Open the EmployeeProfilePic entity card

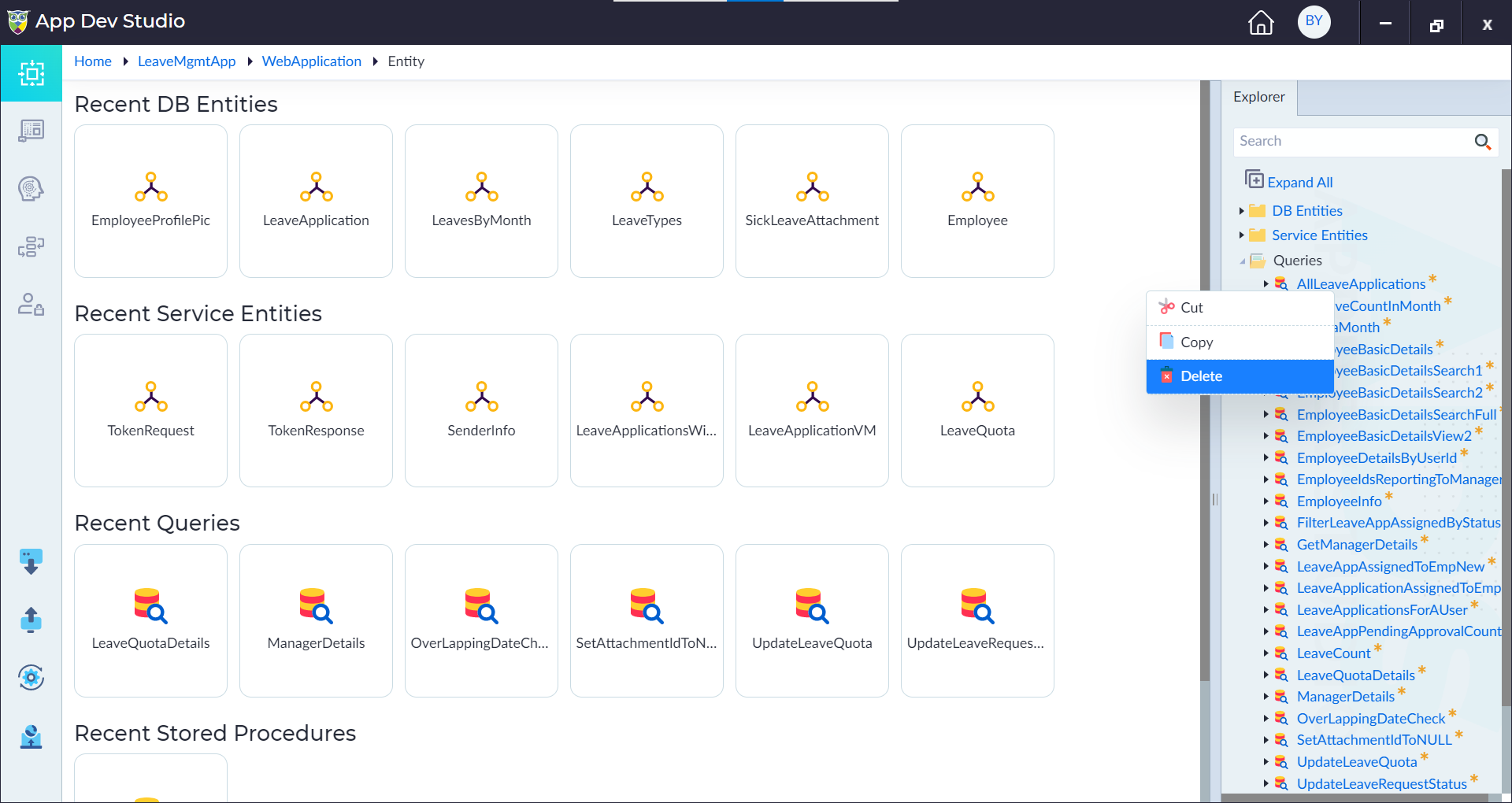150,201
